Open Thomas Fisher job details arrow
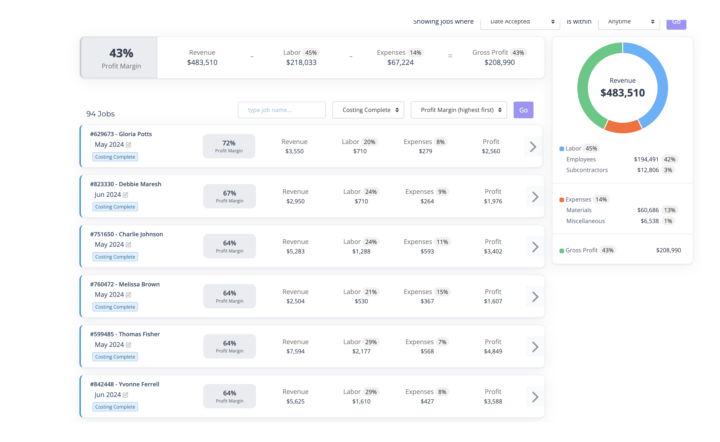 coord(535,347)
